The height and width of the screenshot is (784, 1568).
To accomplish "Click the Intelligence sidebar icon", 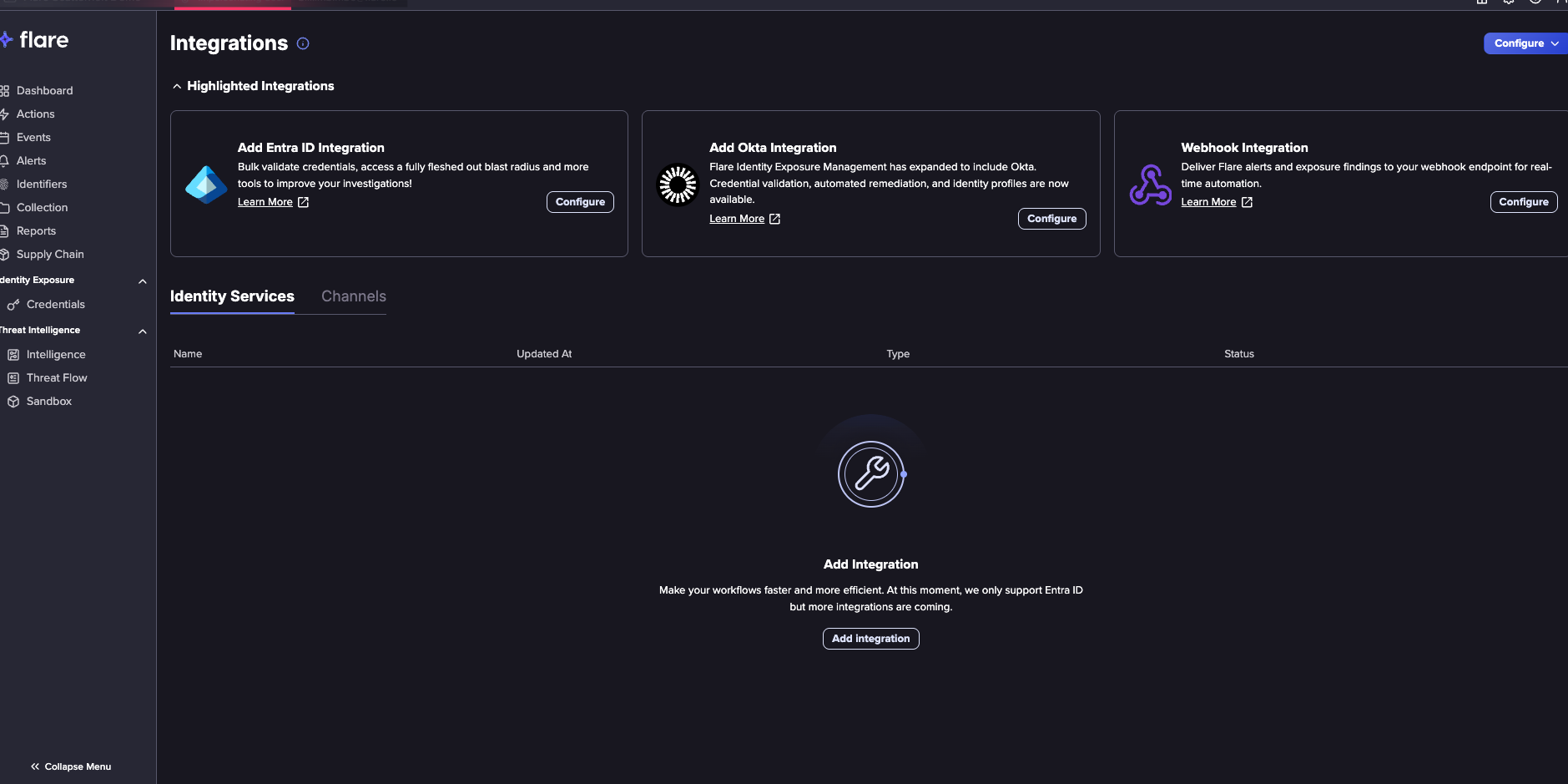I will click(x=13, y=355).
